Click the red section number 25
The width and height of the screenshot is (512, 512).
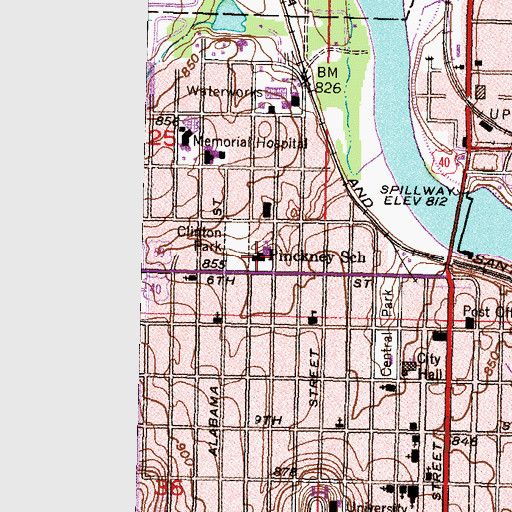click(x=162, y=138)
